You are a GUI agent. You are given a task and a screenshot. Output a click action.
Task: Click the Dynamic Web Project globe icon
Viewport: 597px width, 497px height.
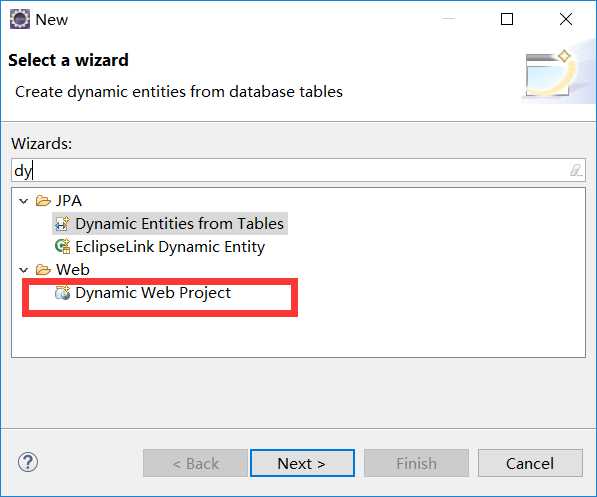(x=62, y=292)
